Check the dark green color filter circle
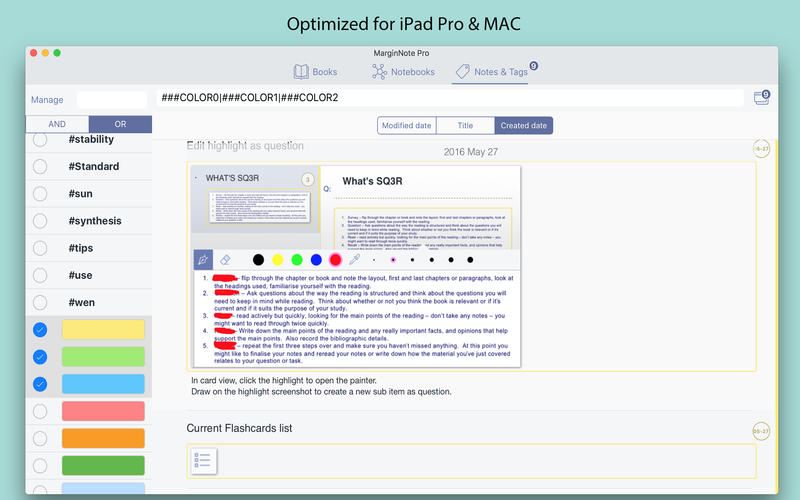This screenshot has width=800, height=500. pos(40,465)
